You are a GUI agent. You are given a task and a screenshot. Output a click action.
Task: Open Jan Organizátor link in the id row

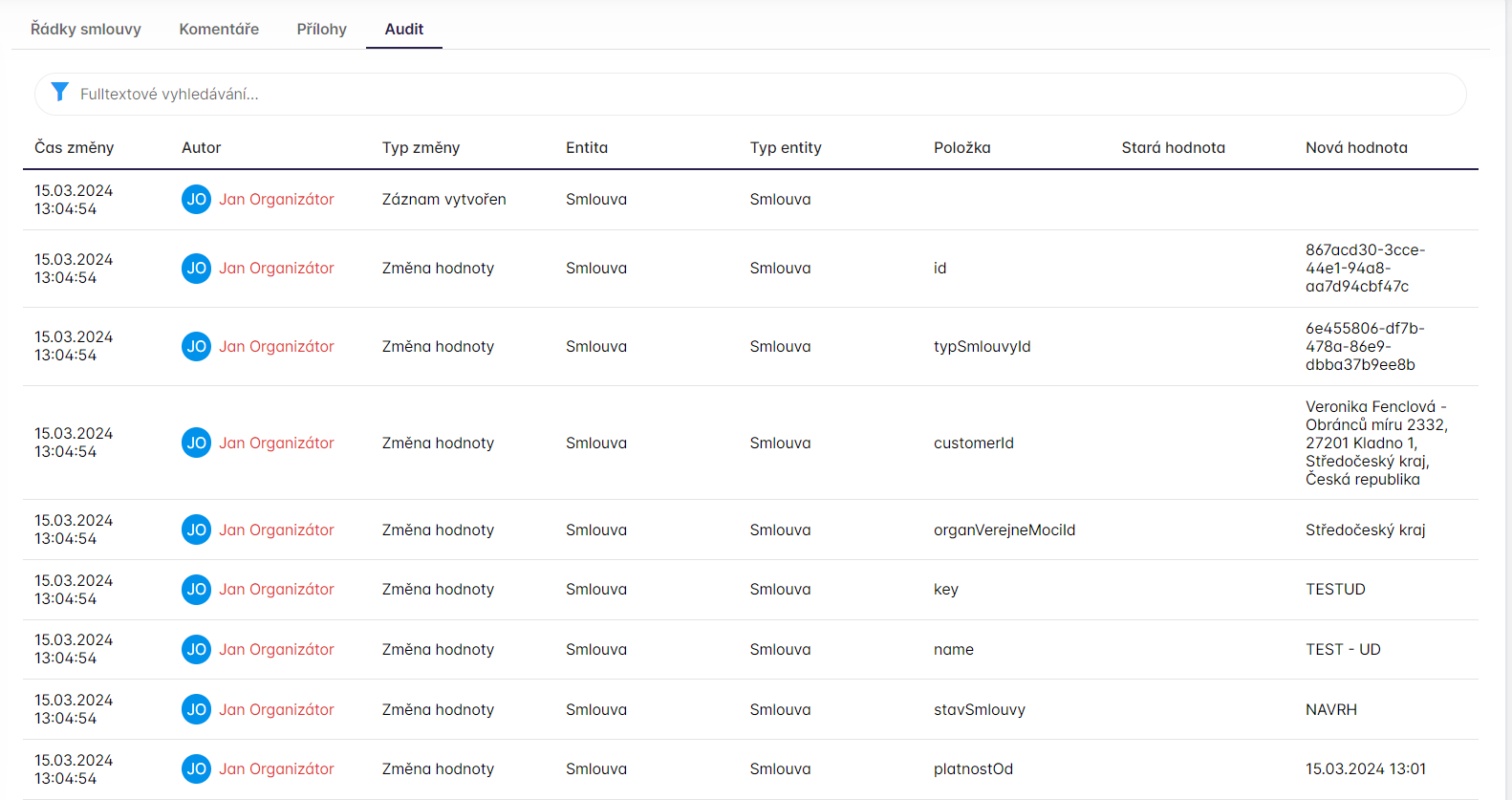276,268
